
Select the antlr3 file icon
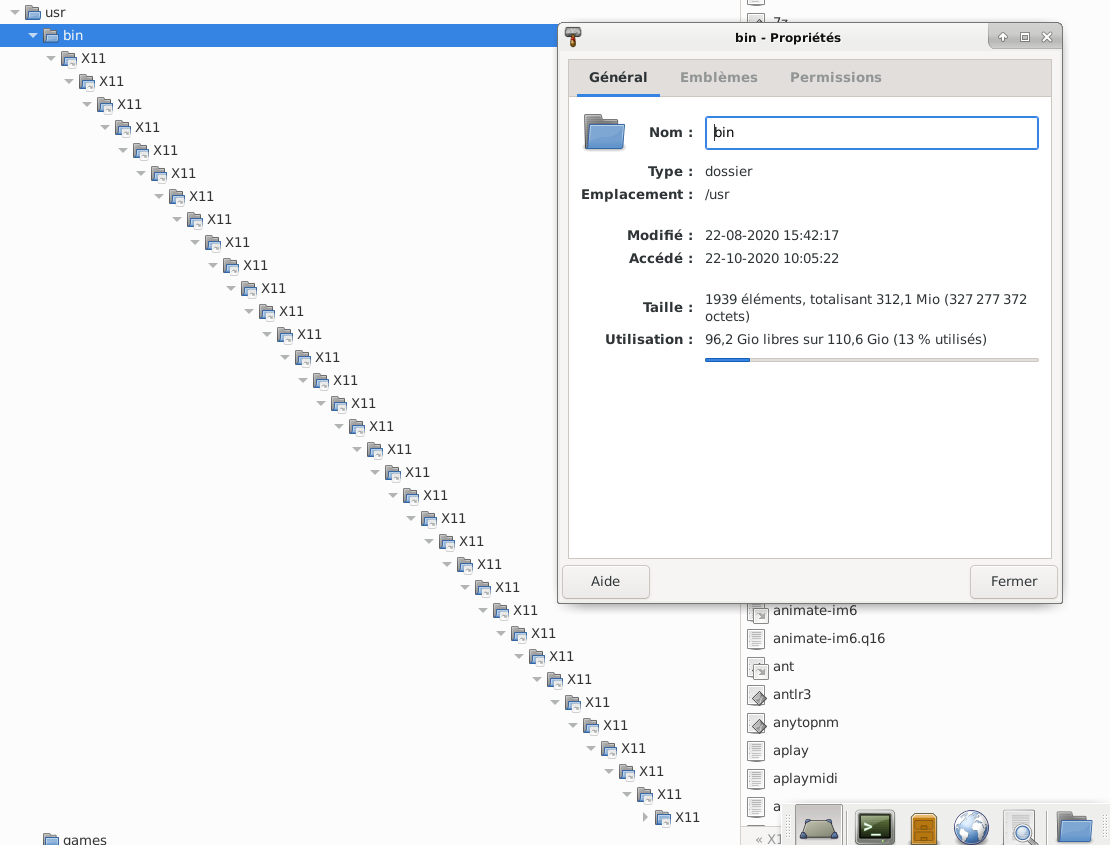coord(757,694)
